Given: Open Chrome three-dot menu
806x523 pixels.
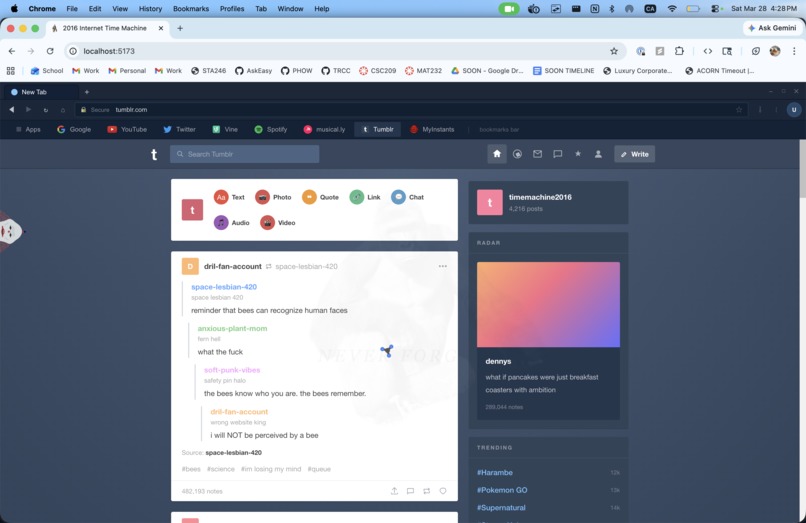Looking at the screenshot, I should pyautogui.click(x=794, y=51).
